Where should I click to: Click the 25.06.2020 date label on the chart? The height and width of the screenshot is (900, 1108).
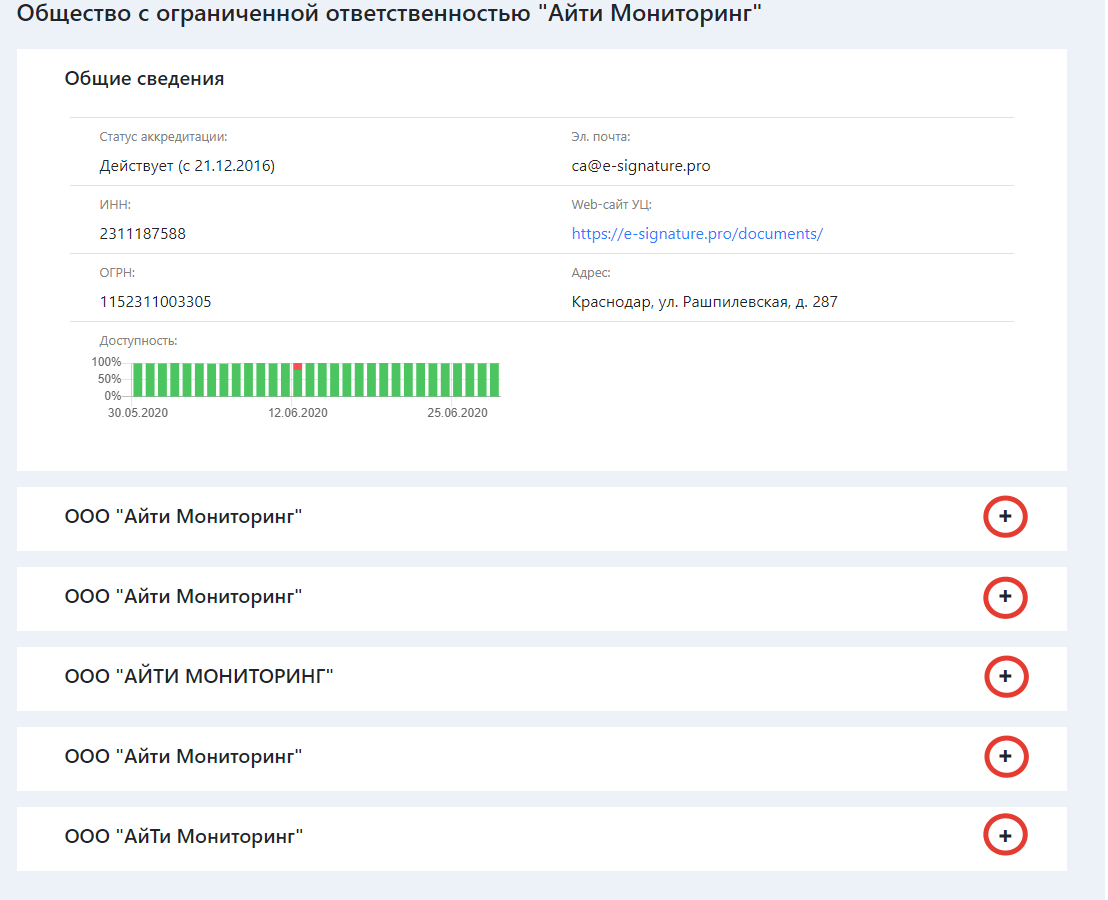coord(458,413)
